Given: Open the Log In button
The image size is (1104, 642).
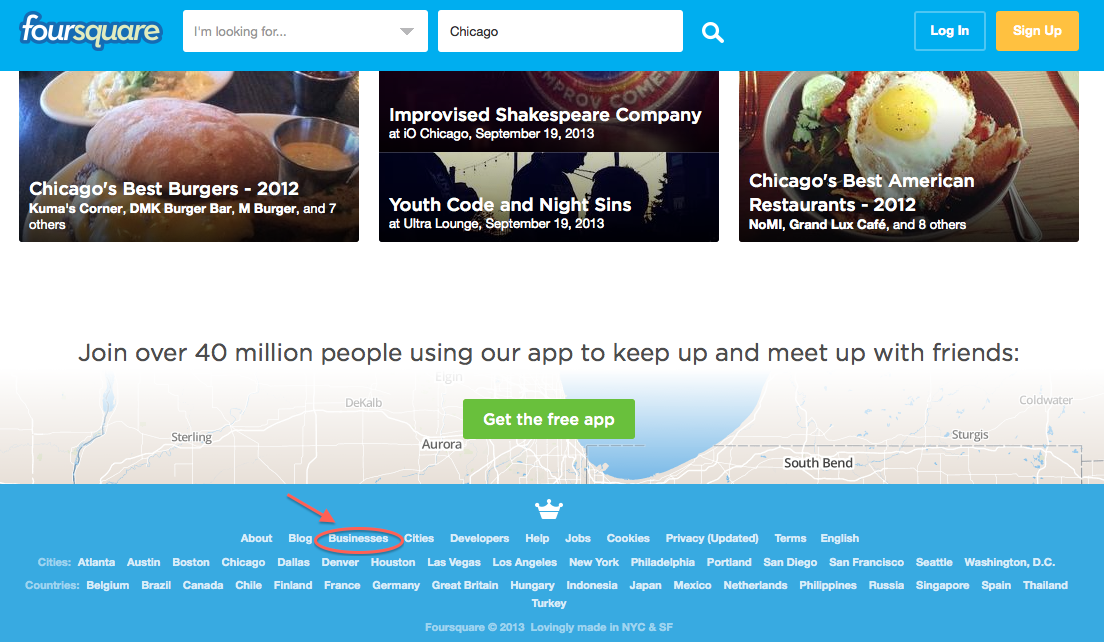Looking at the screenshot, I should click(949, 31).
